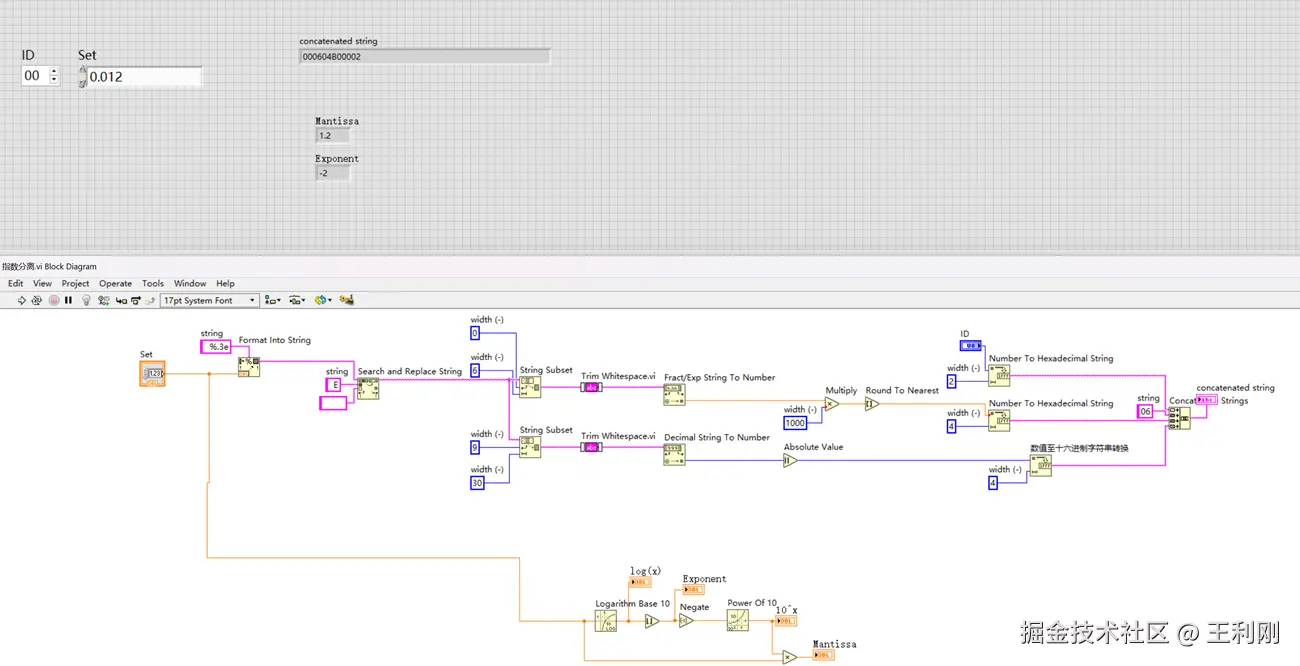Open the Align Objects dropdown

pyautogui.click(x=272, y=300)
